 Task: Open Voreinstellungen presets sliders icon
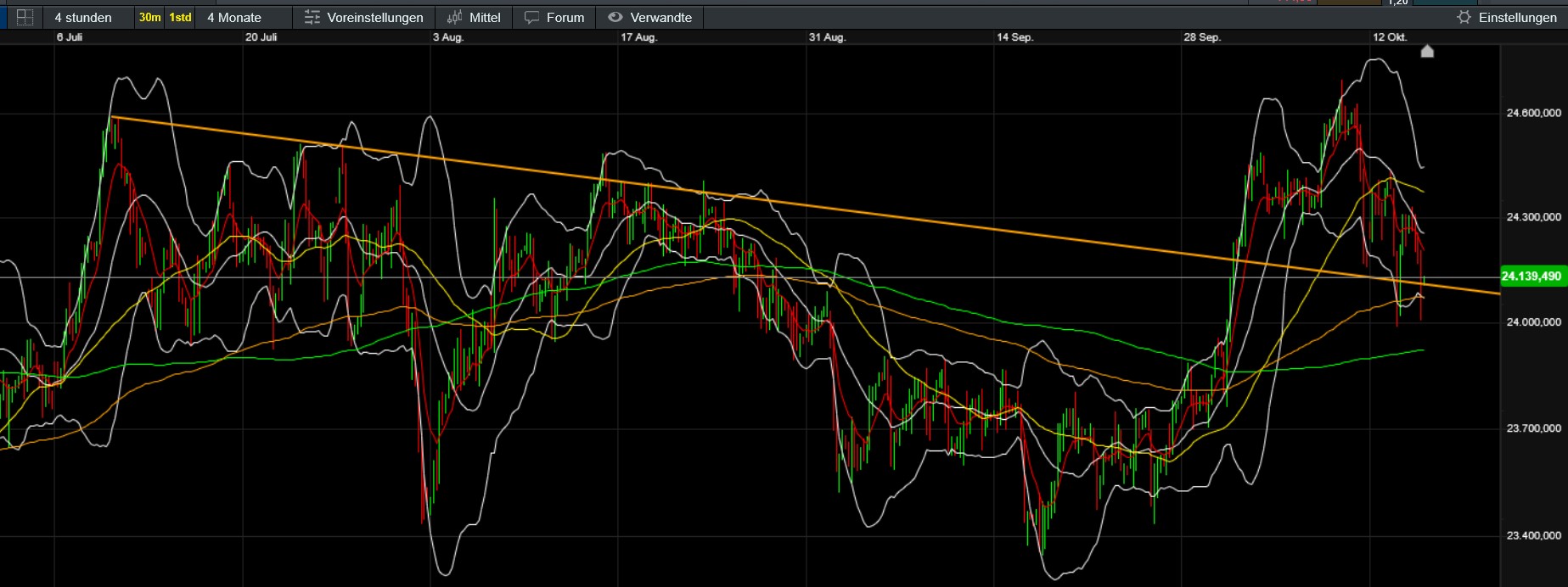312,17
